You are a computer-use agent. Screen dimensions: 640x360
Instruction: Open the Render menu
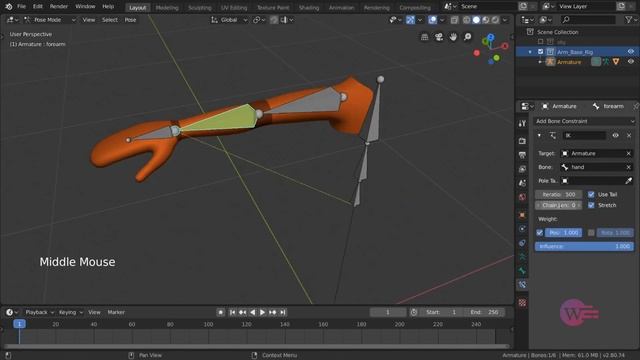pos(59,7)
